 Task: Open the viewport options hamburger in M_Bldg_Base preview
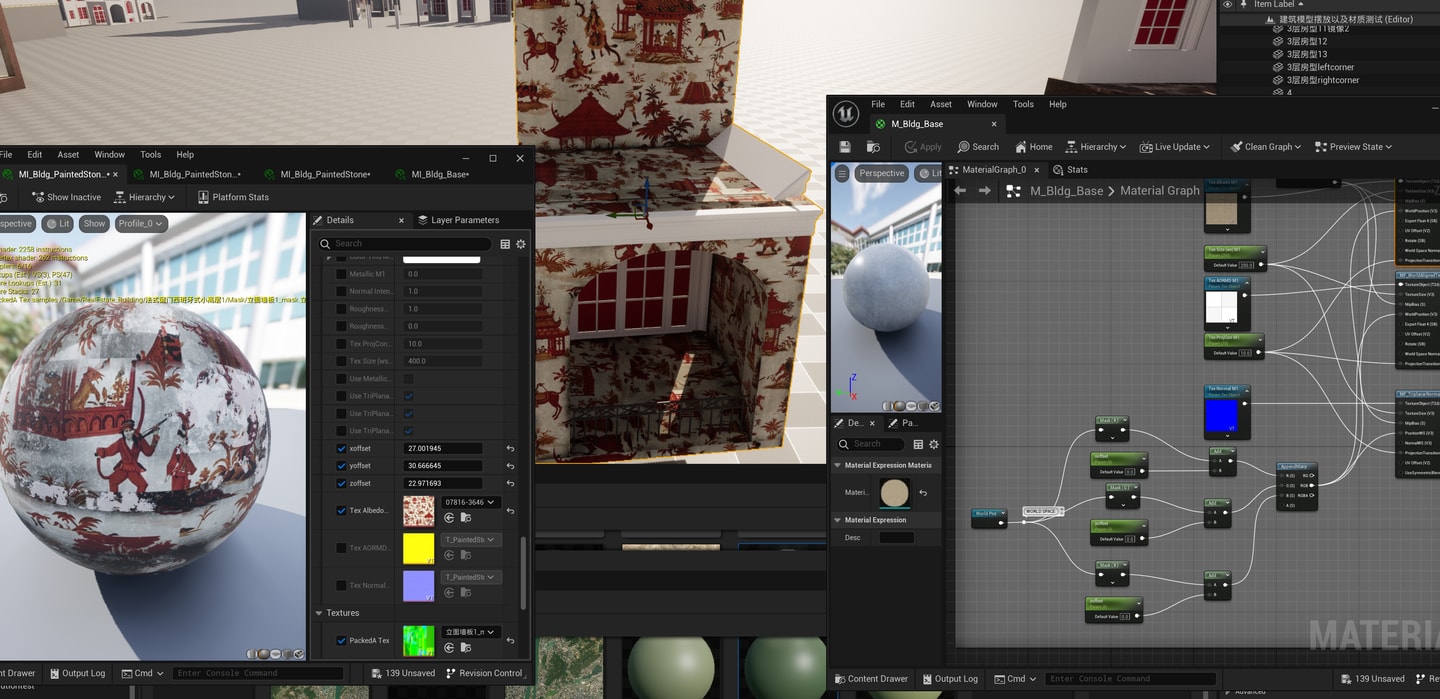click(x=842, y=173)
